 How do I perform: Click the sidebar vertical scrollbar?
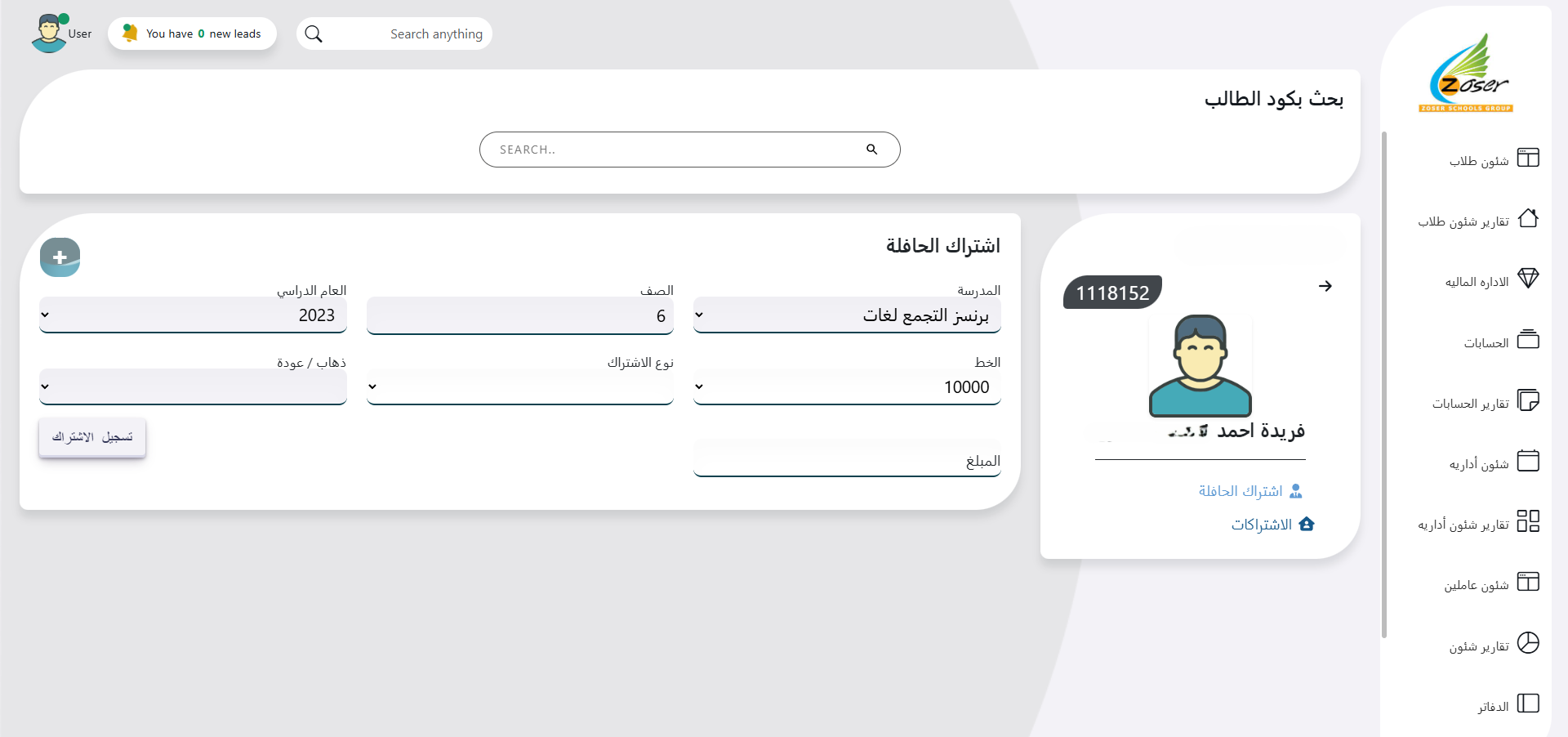1383,384
